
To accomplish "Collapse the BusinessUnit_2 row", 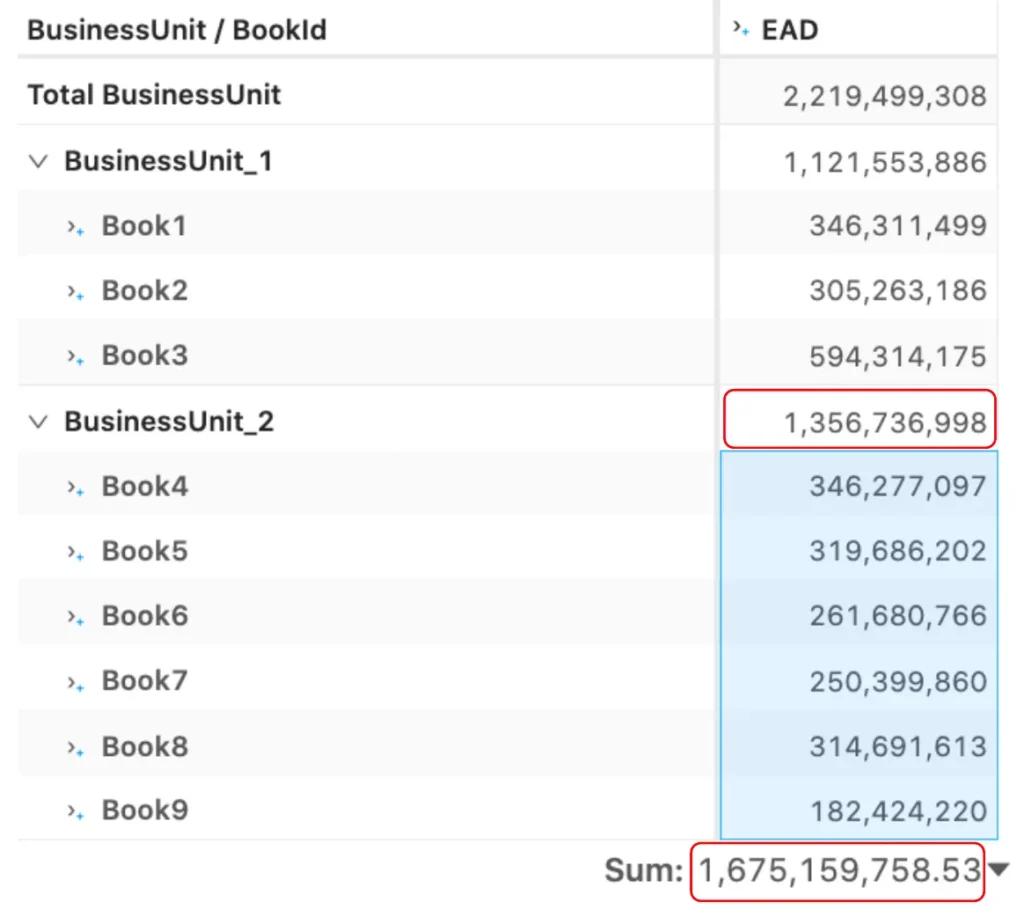I will click(39, 421).
